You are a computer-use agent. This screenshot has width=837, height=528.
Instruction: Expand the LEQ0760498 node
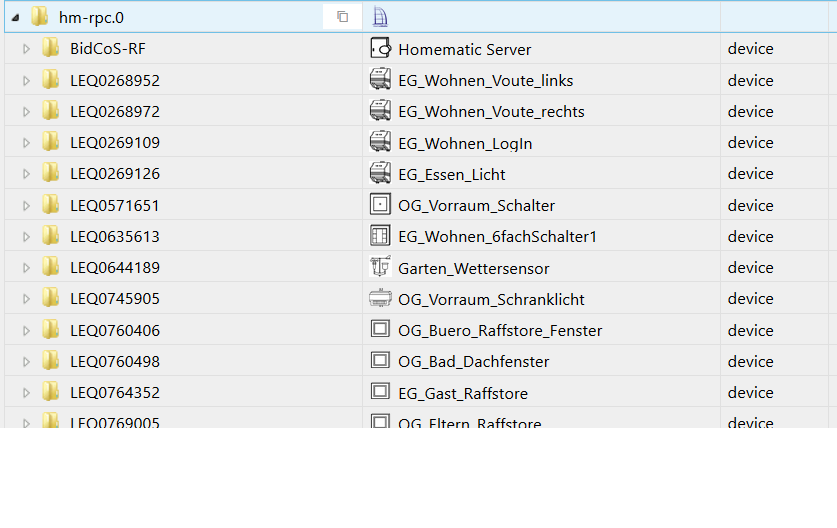26,361
